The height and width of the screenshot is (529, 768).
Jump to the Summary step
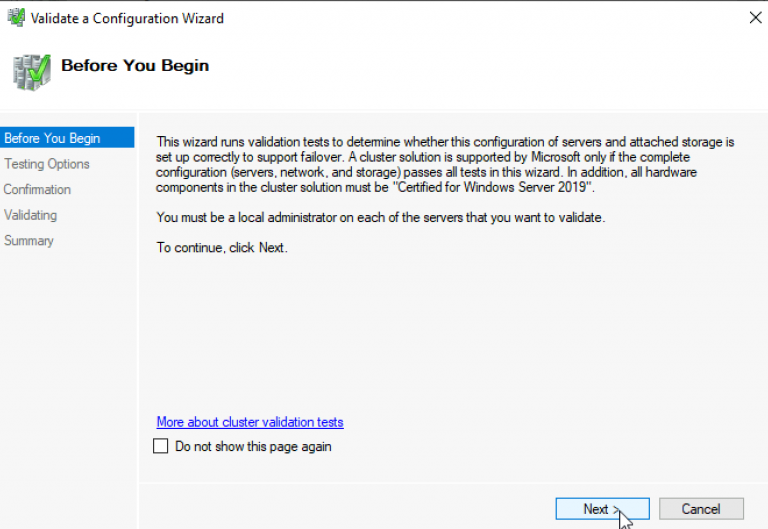tap(29, 240)
